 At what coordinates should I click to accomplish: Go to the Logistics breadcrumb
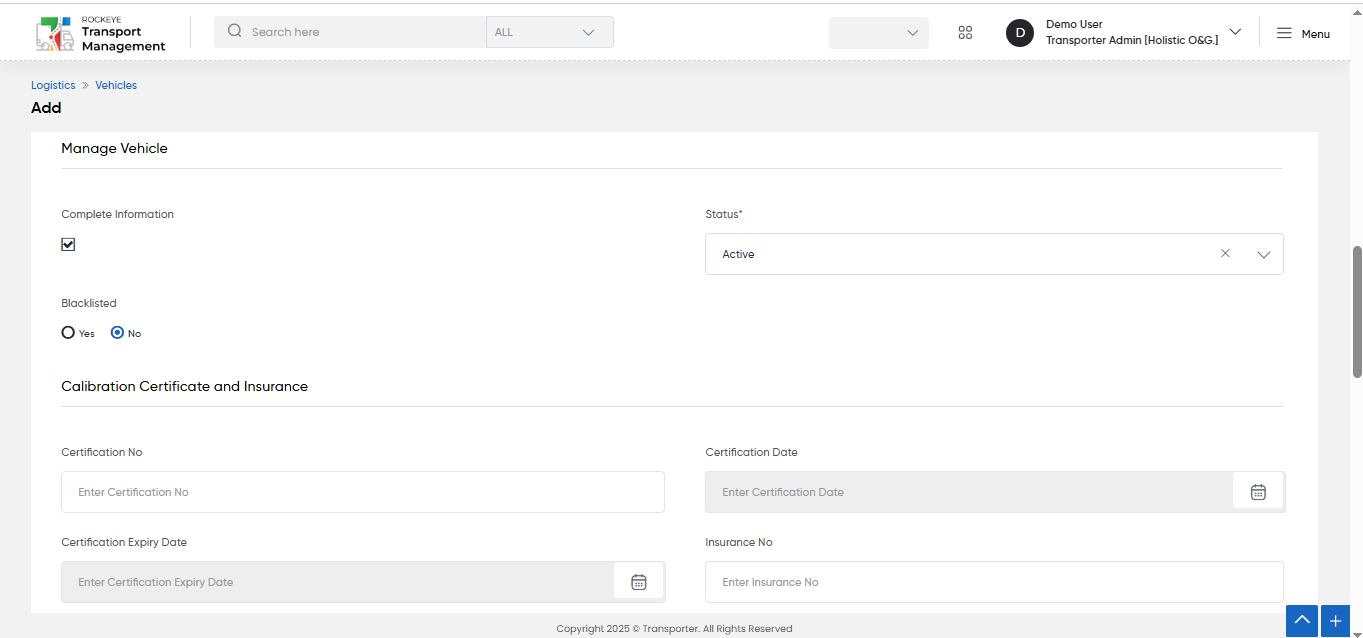(x=53, y=85)
